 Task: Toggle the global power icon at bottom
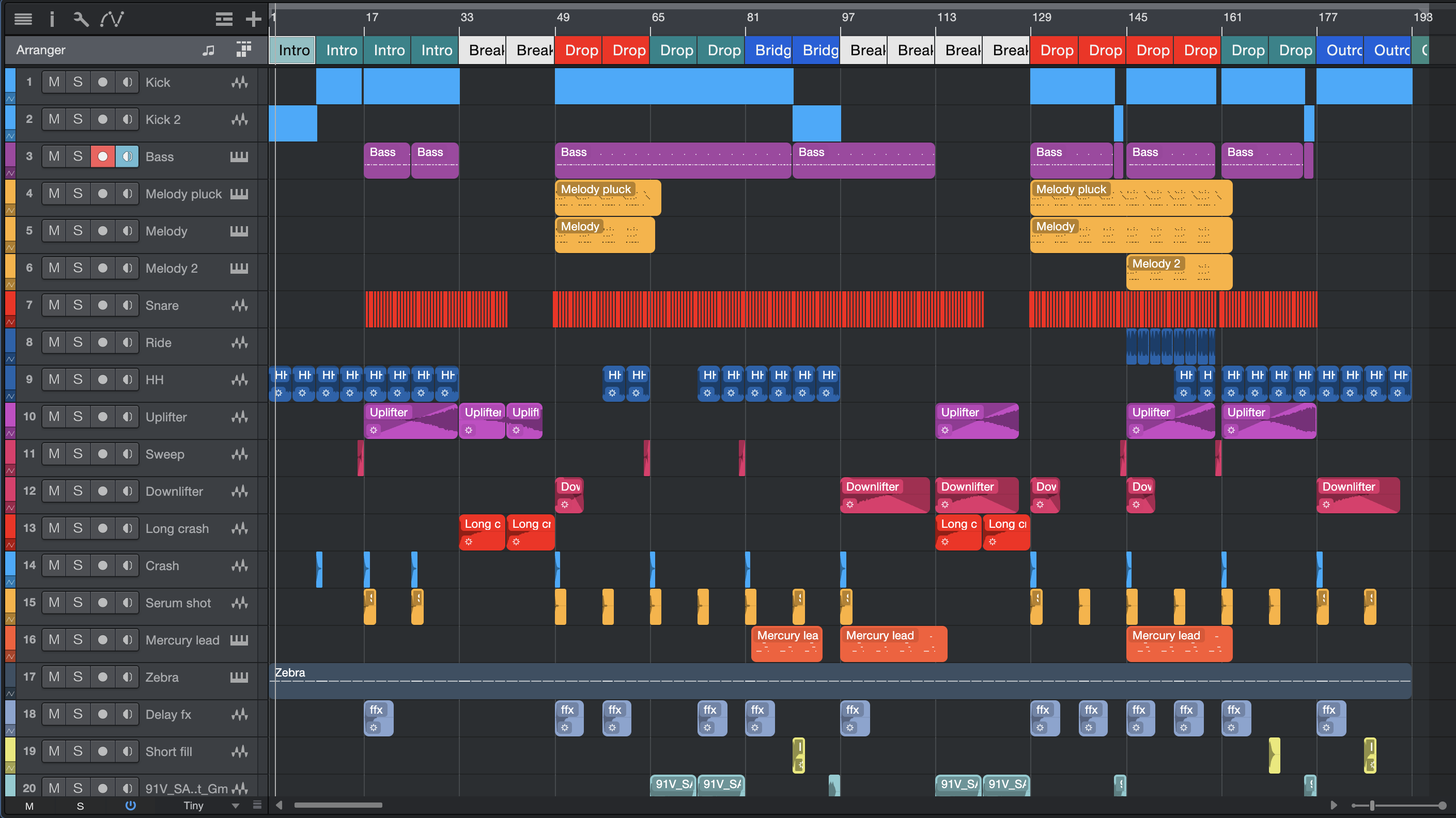[131, 806]
